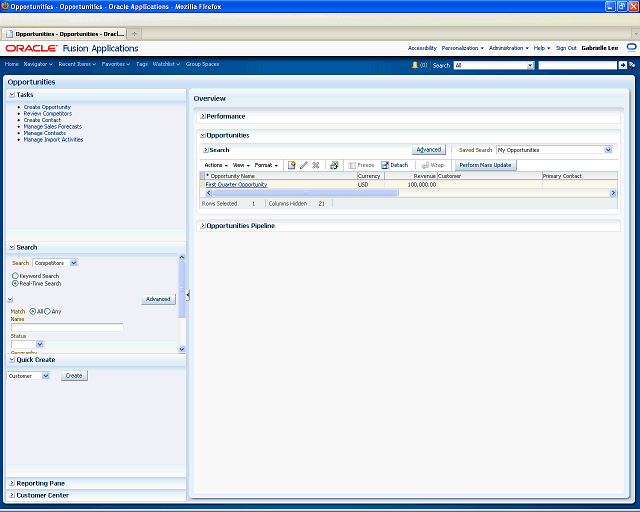Open the global Search category All dropdown
This screenshot has height=512, width=640.
pyautogui.click(x=530, y=65)
